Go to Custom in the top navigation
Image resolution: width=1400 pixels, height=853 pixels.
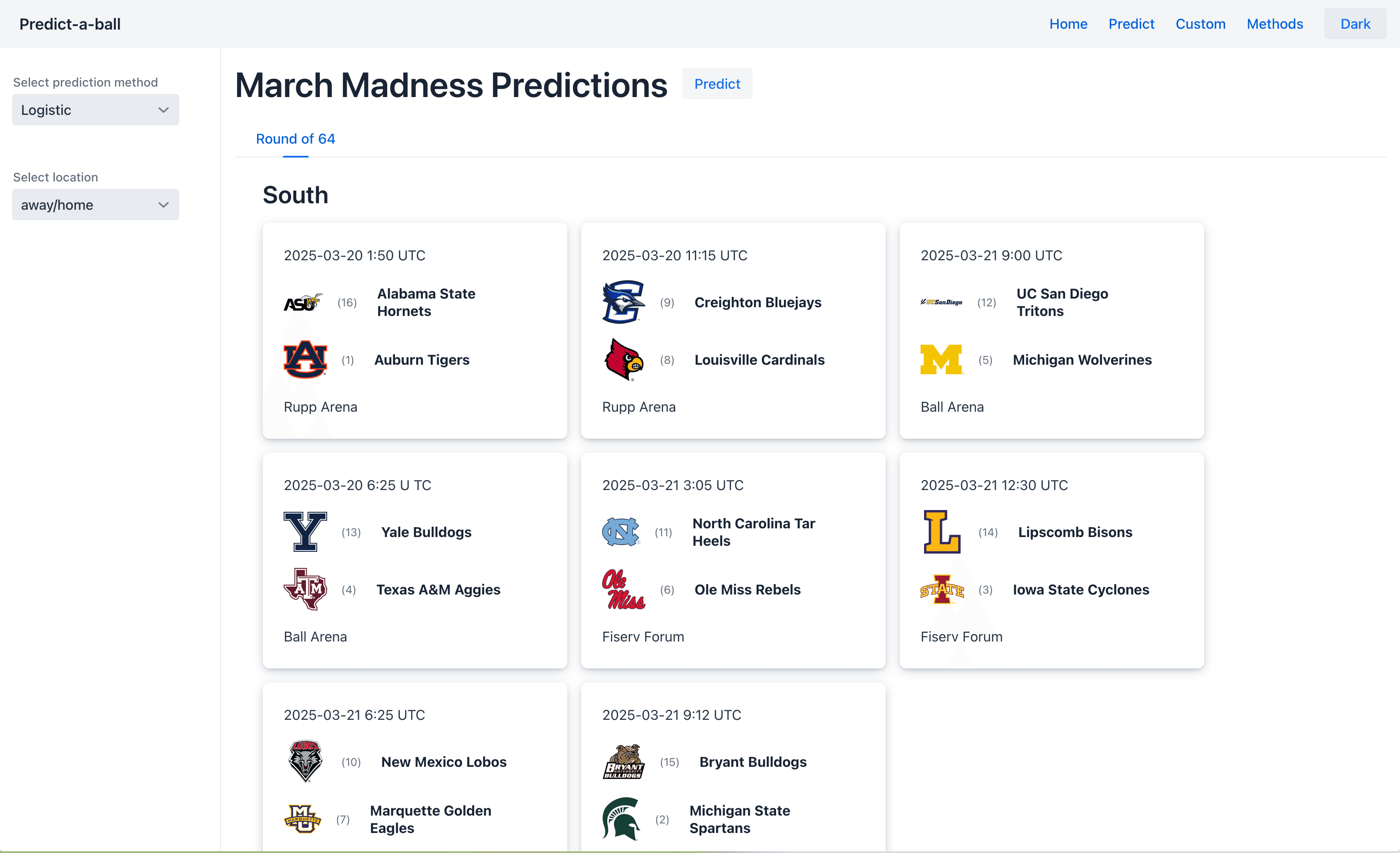tap(1200, 24)
